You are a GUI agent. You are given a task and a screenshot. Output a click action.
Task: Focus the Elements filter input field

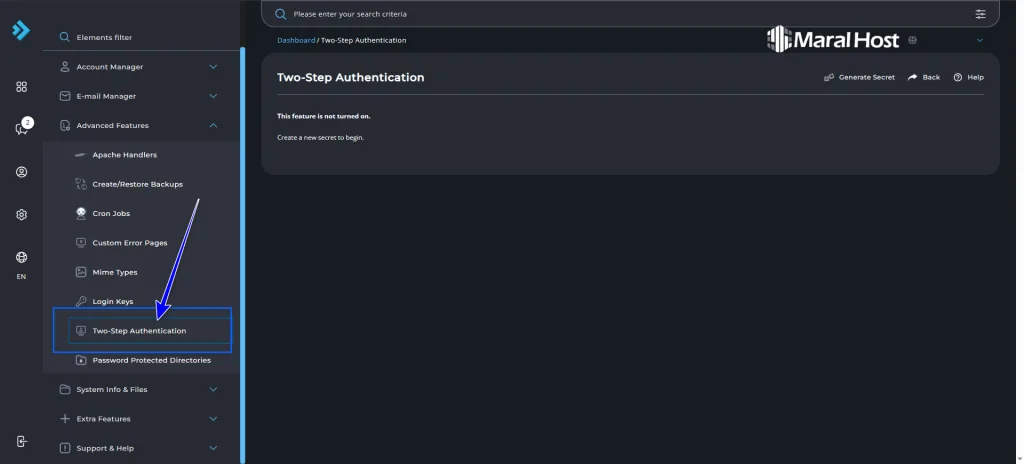pos(140,37)
